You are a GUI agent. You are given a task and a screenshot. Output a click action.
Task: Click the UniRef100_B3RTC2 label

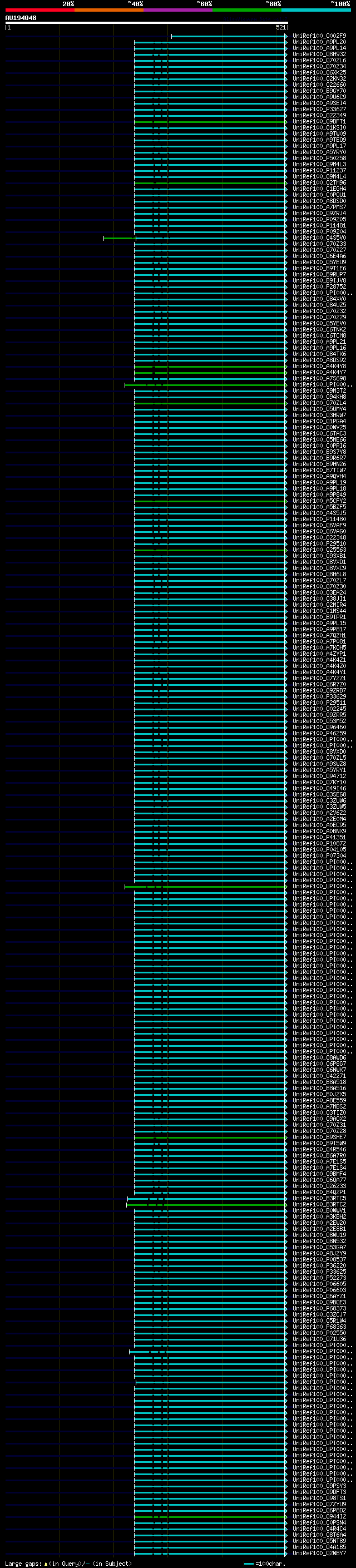point(319,1204)
